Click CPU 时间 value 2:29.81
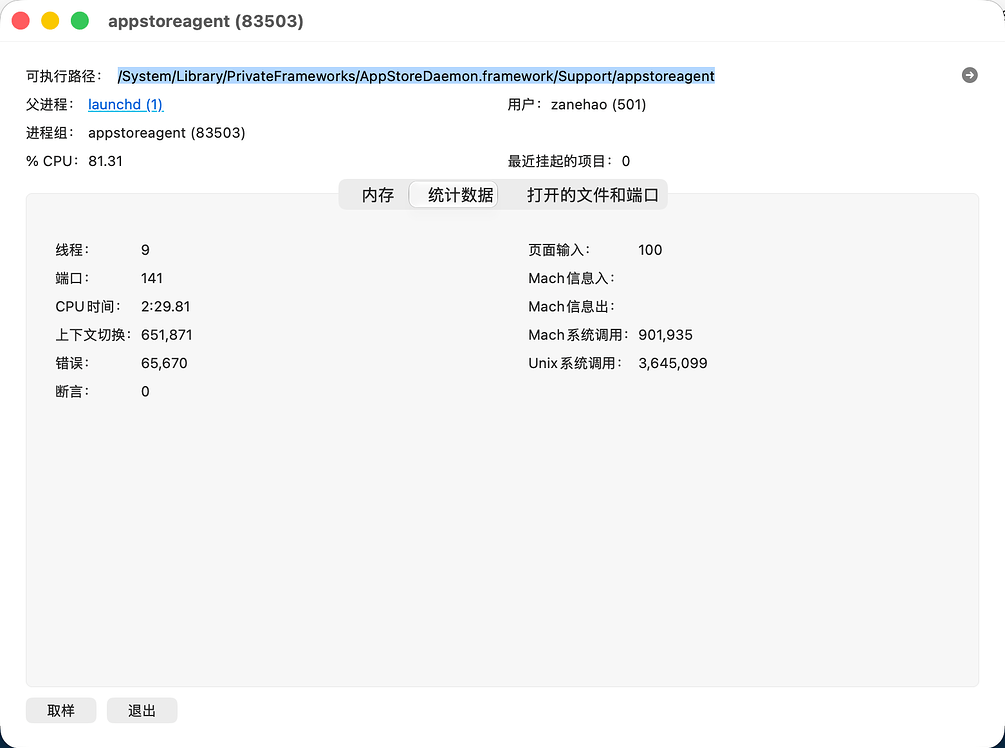 coord(165,306)
